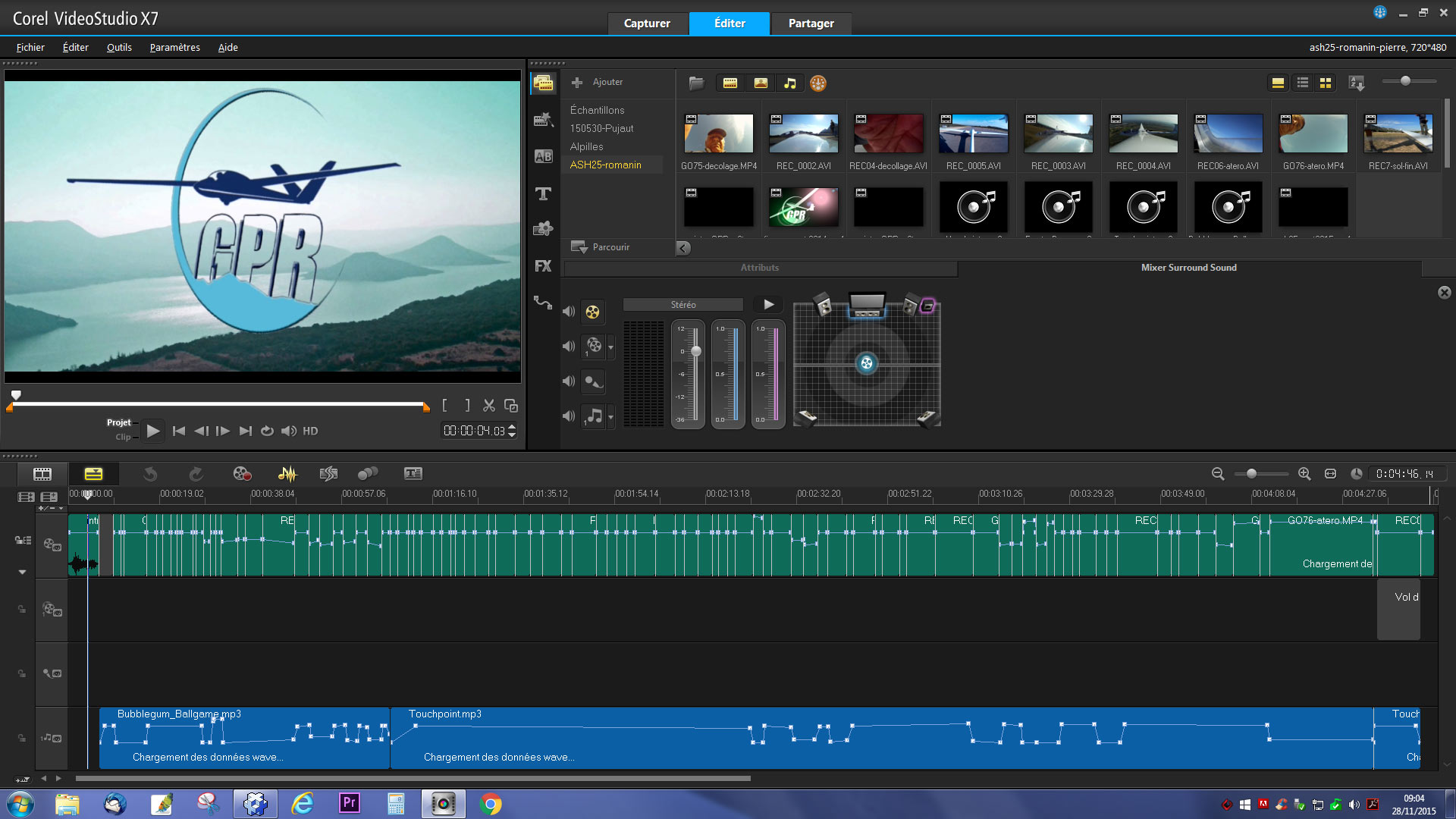Open the Fichier menu
Image resolution: width=1456 pixels, height=819 pixels.
(x=30, y=47)
